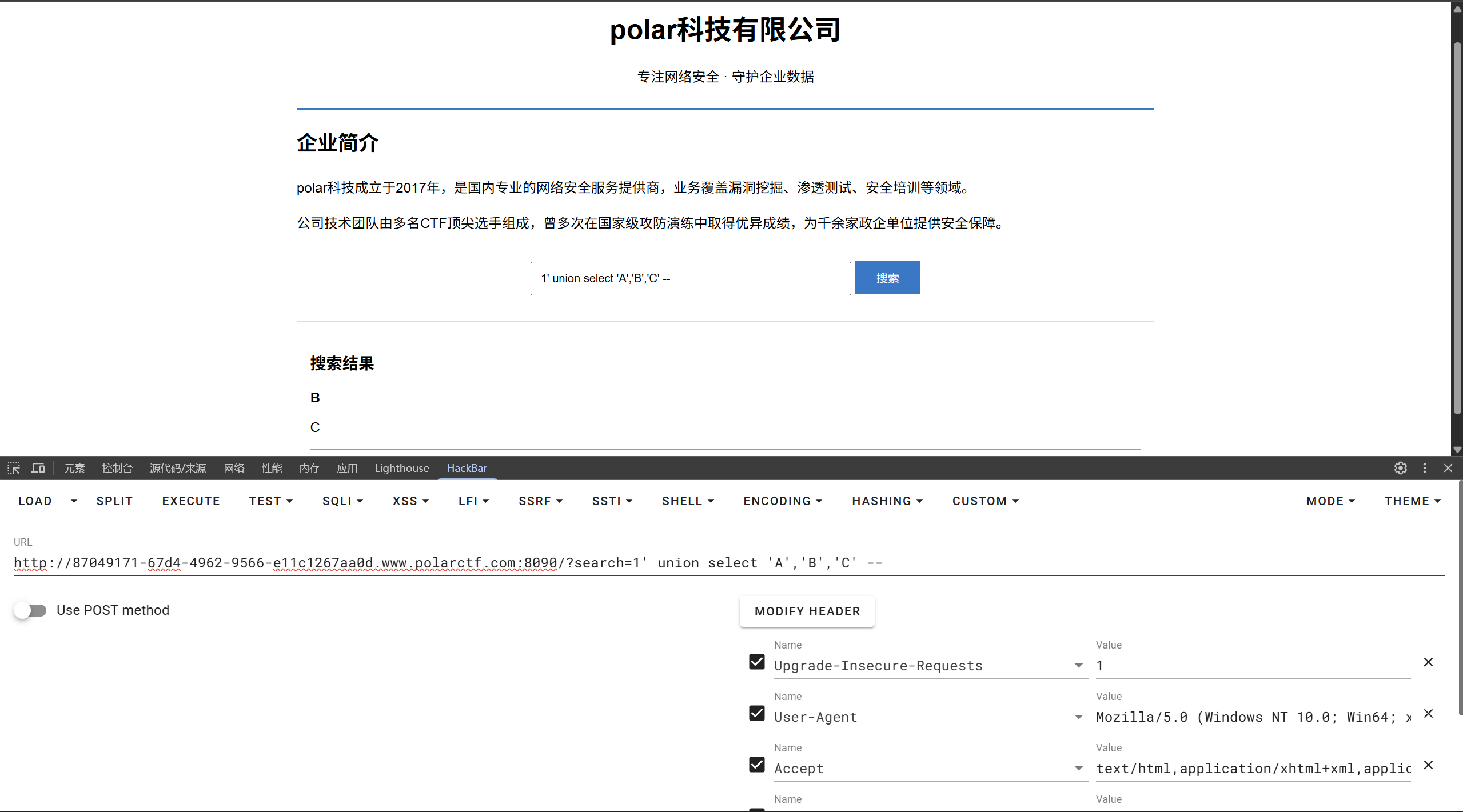1463x812 pixels.
Task: Enable the Use POST method switch
Action: (x=30, y=610)
